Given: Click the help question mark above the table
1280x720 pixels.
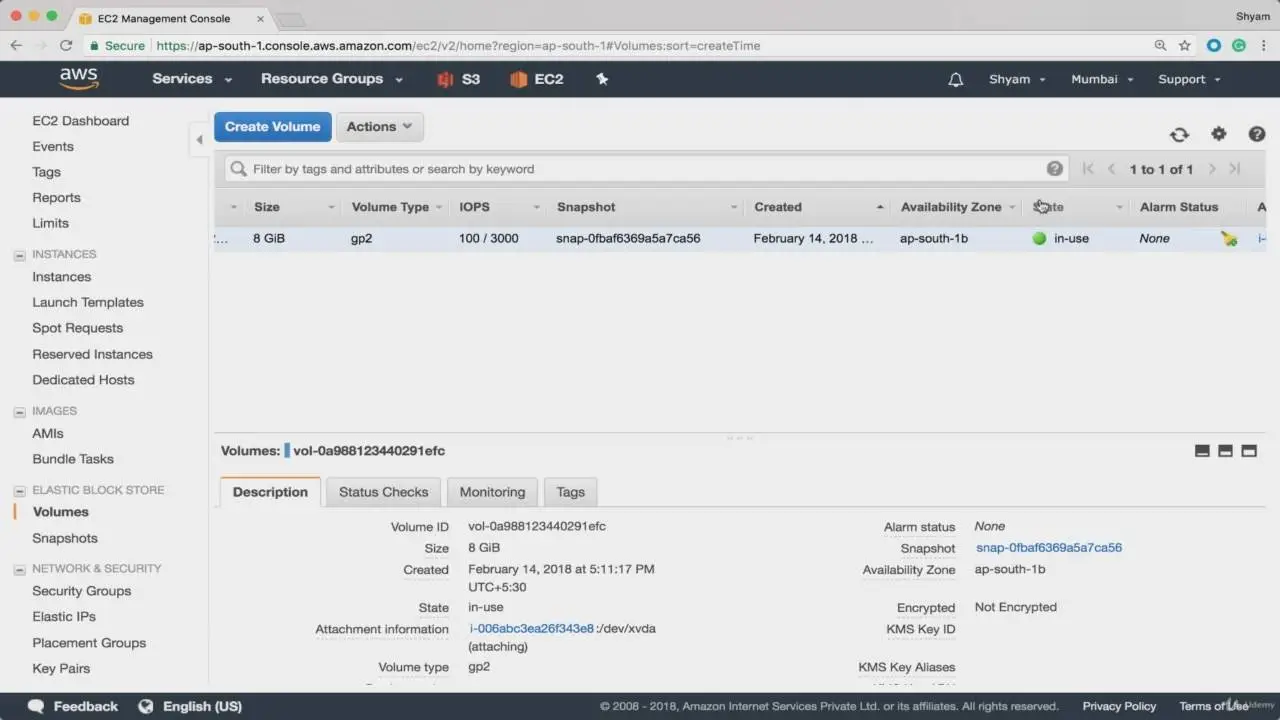Looking at the screenshot, I should click(x=1257, y=134).
